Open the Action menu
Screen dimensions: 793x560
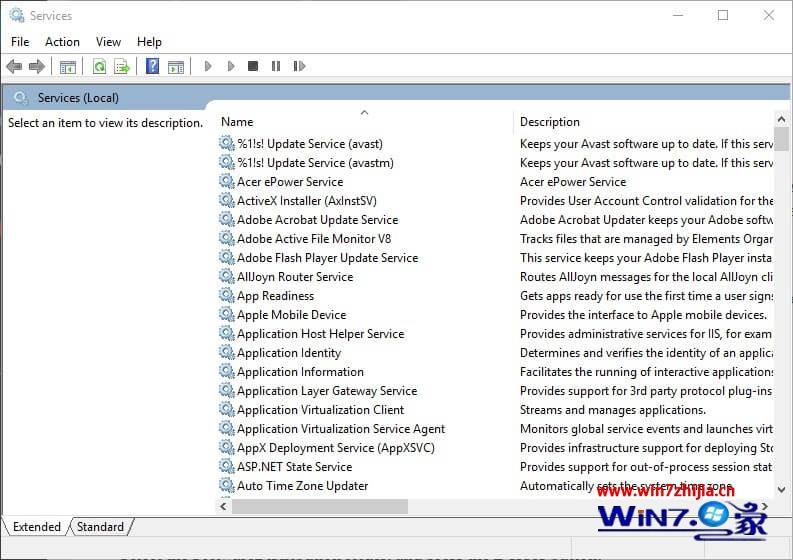[x=62, y=42]
